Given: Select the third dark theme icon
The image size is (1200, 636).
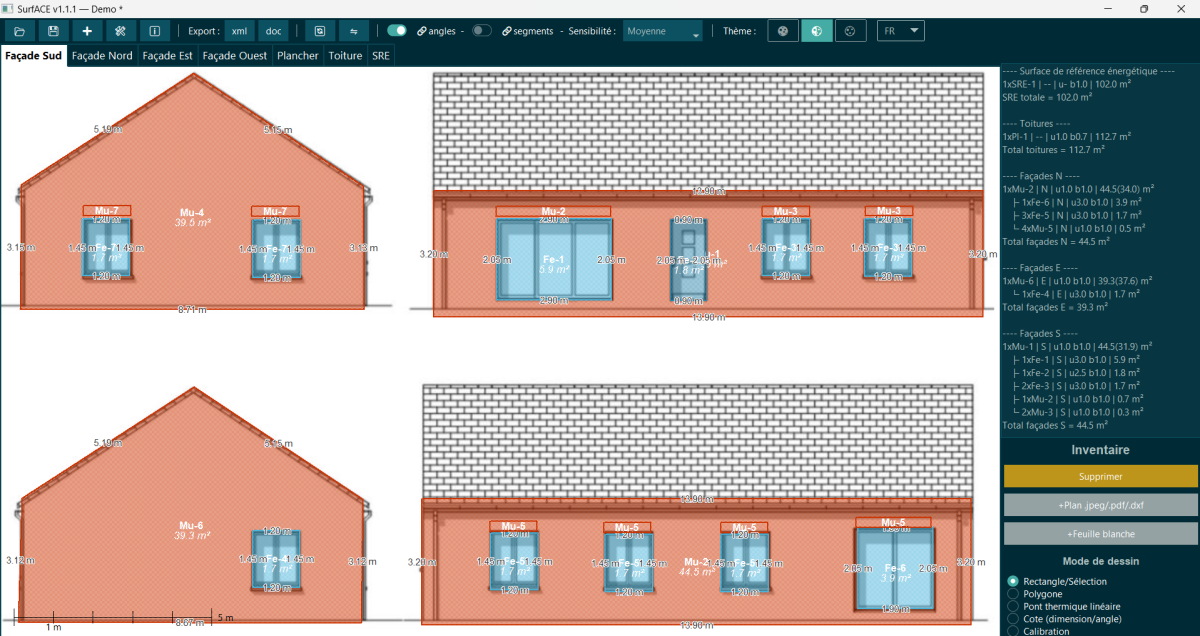Looking at the screenshot, I should [x=851, y=31].
